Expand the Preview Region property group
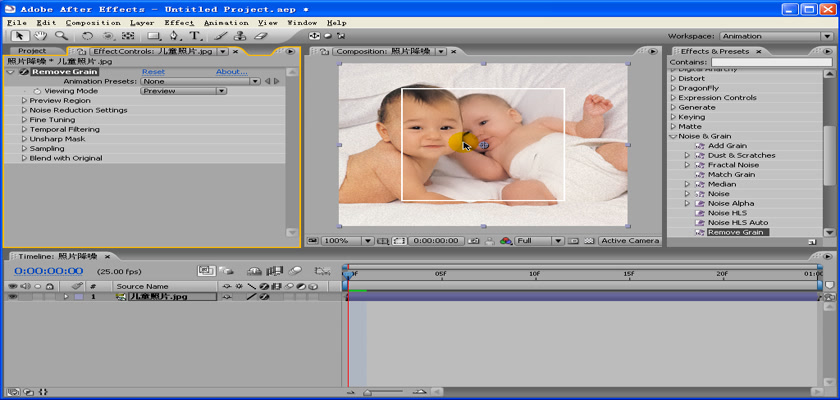 [x=24, y=101]
